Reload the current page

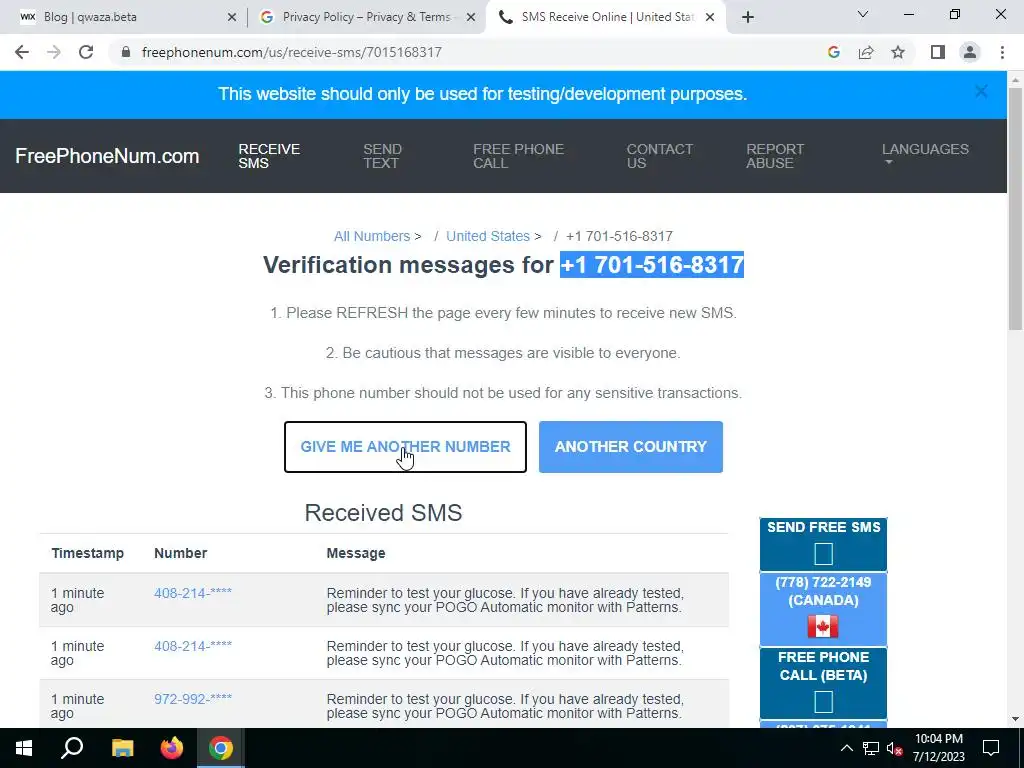pos(86,52)
